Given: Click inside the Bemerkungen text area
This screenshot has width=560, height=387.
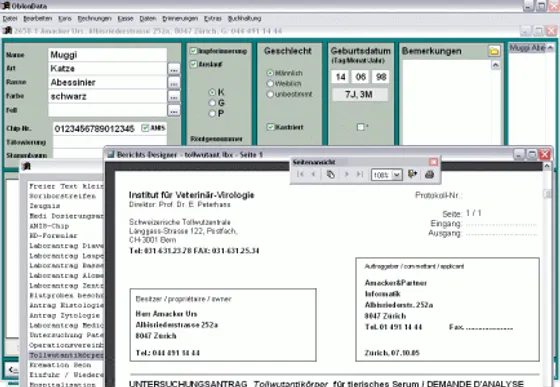Looking at the screenshot, I should pos(447,102).
